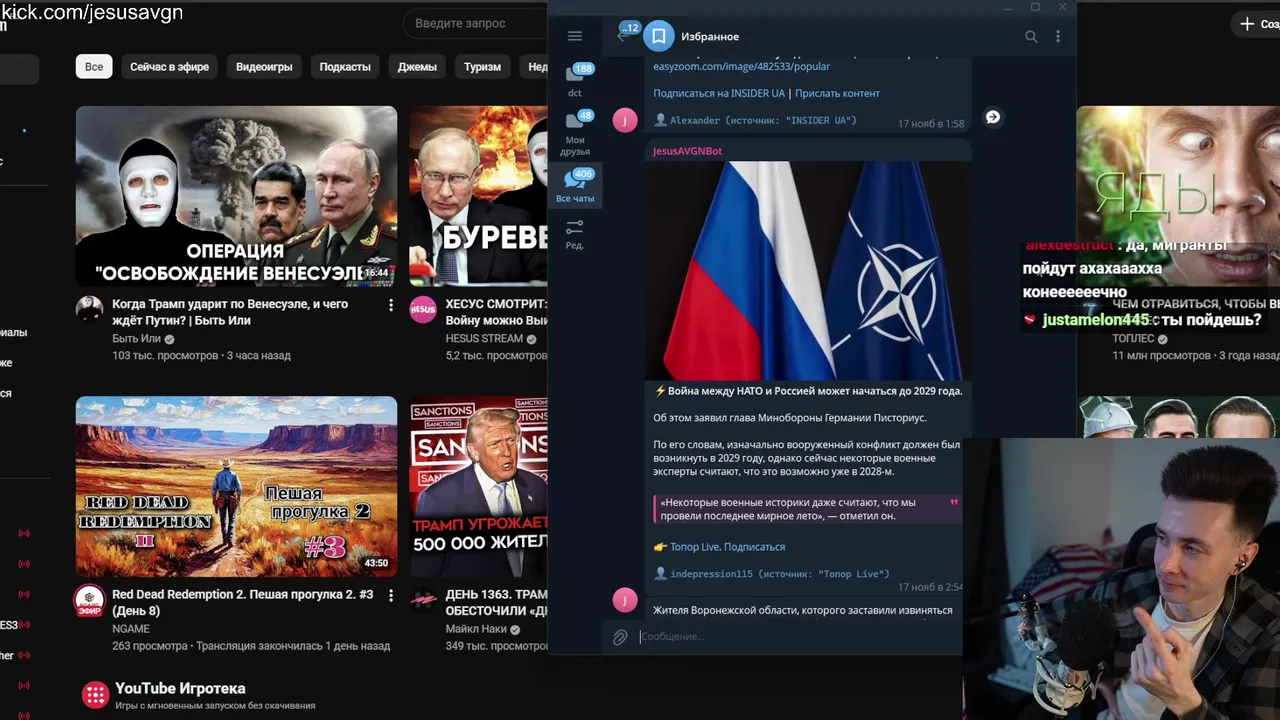Select the Все filter chip on YouTube
Screen dimensions: 1280x720
point(94,67)
